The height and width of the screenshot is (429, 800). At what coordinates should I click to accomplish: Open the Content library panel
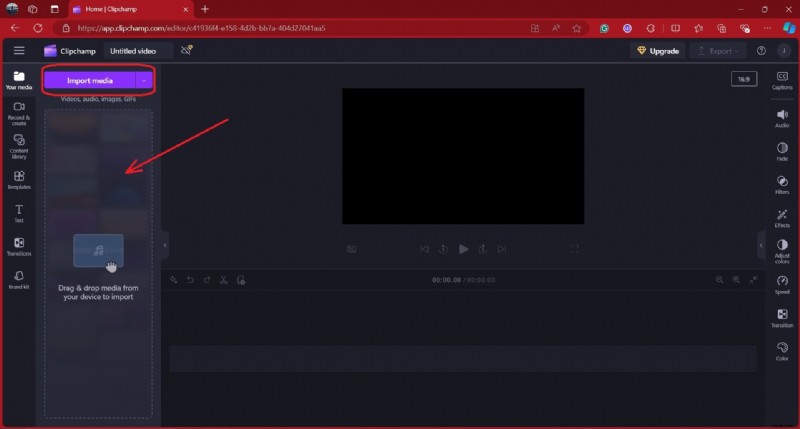[x=19, y=146]
